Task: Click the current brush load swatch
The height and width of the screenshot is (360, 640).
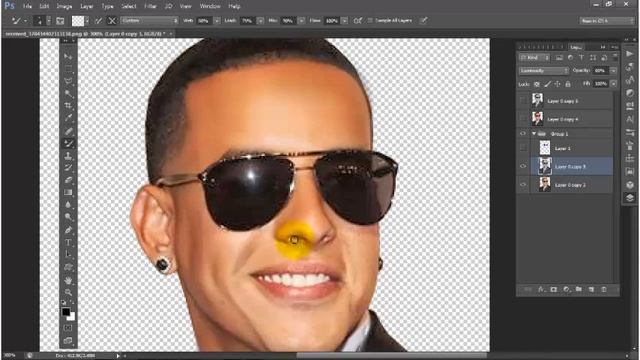Action: pos(78,20)
